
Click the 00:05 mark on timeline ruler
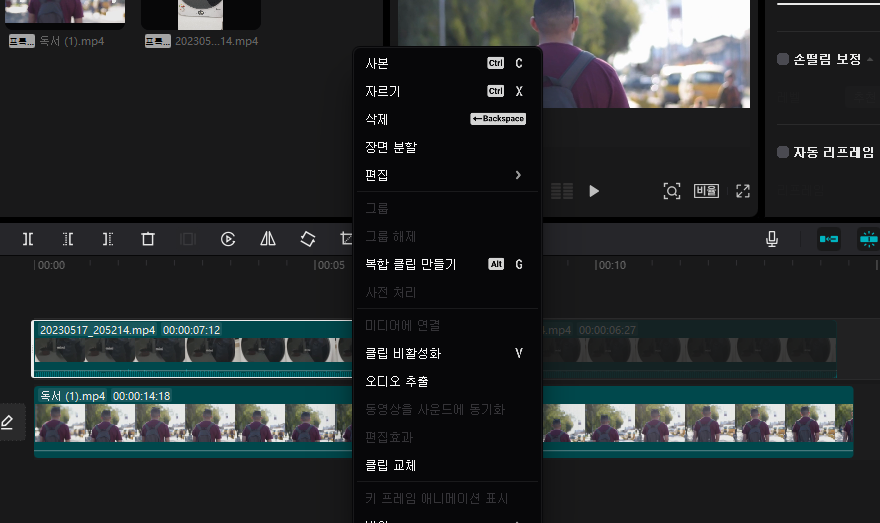pos(331,265)
